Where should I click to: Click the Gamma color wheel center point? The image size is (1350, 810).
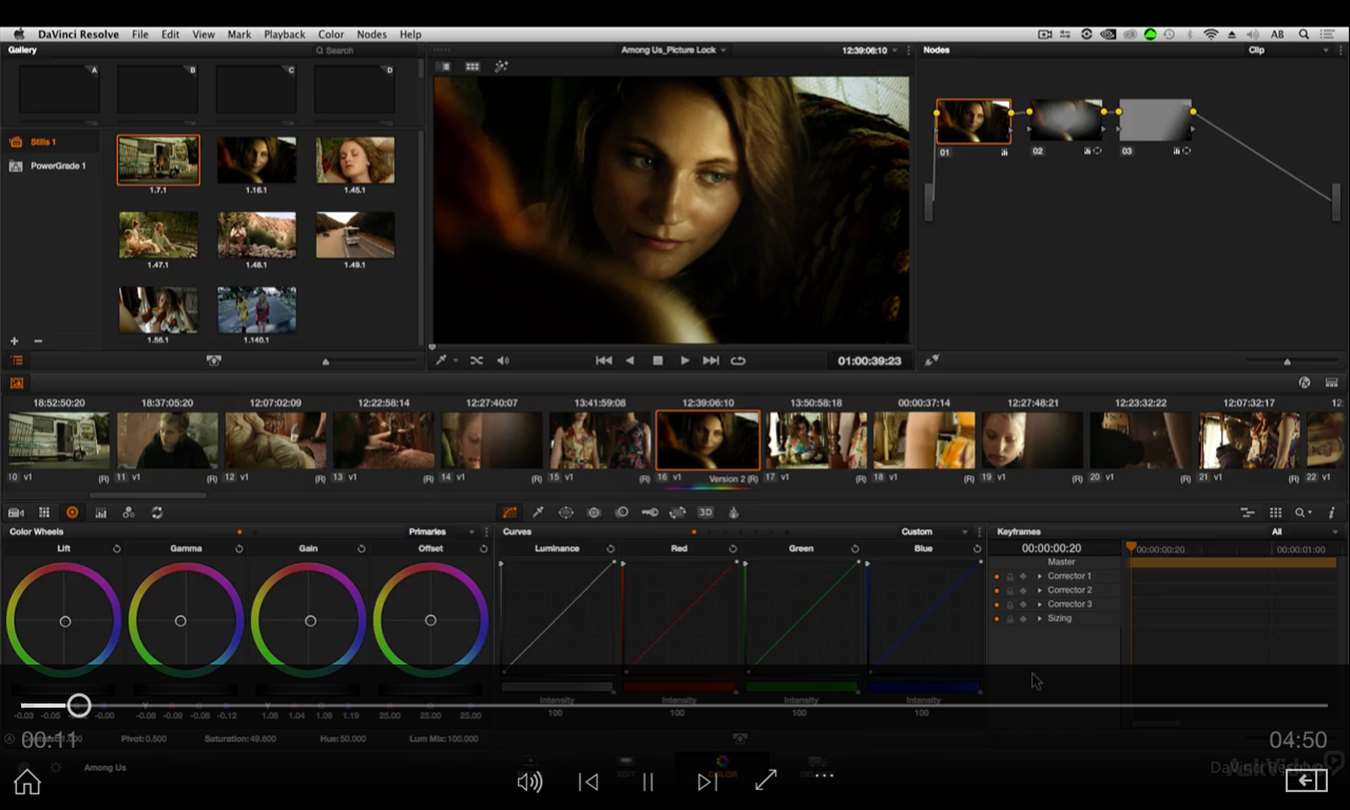point(181,621)
